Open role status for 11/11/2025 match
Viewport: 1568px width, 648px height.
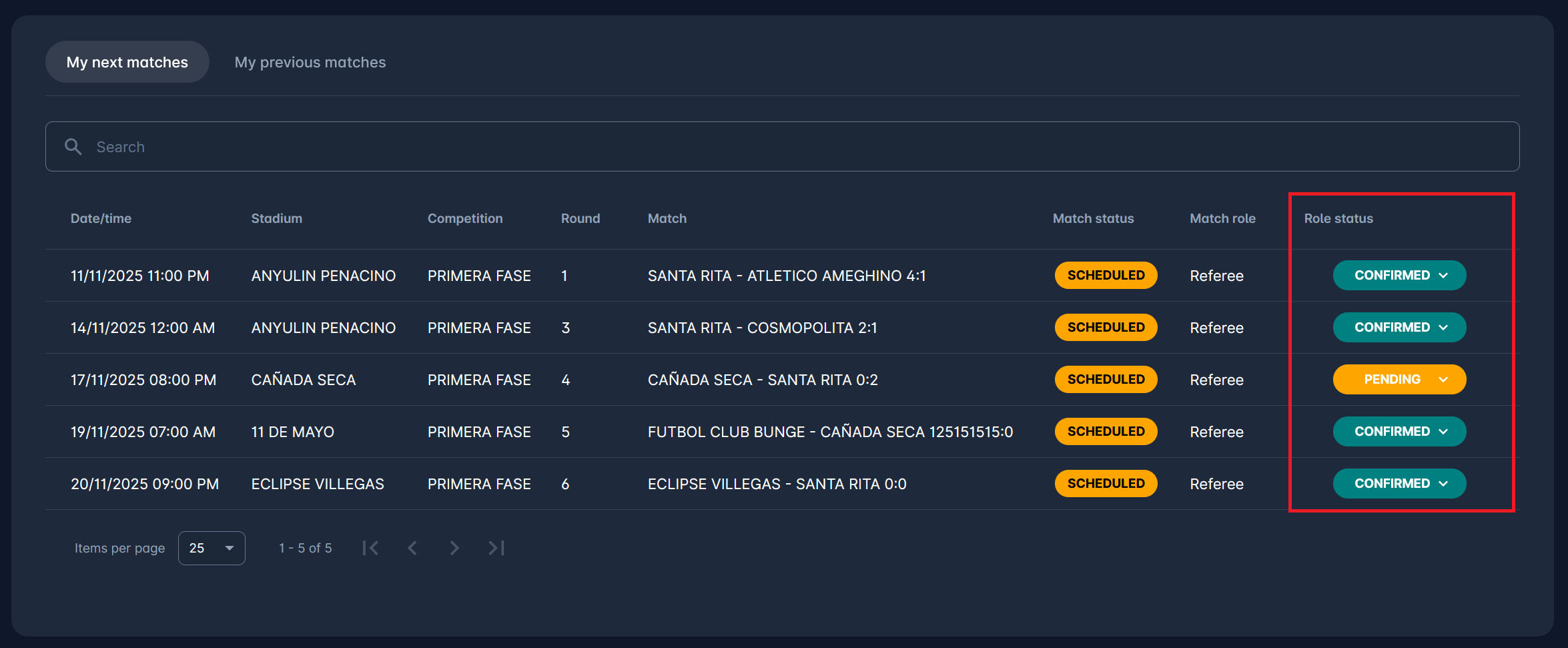point(1399,276)
